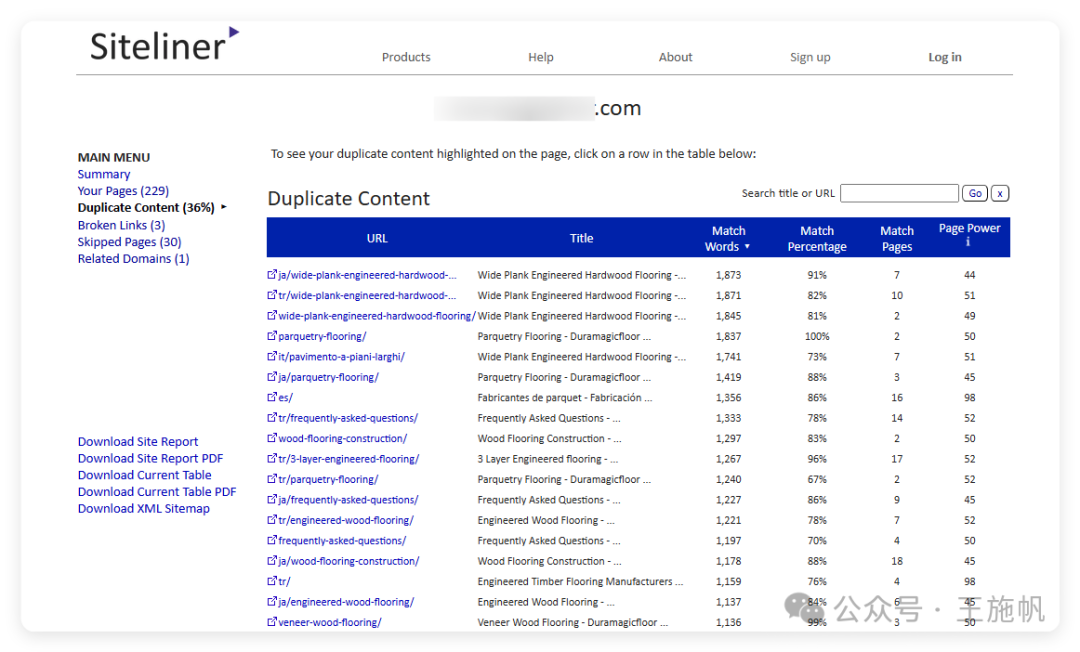The height and width of the screenshot is (652, 1080).
Task: Open the Help menu
Action: point(541,57)
